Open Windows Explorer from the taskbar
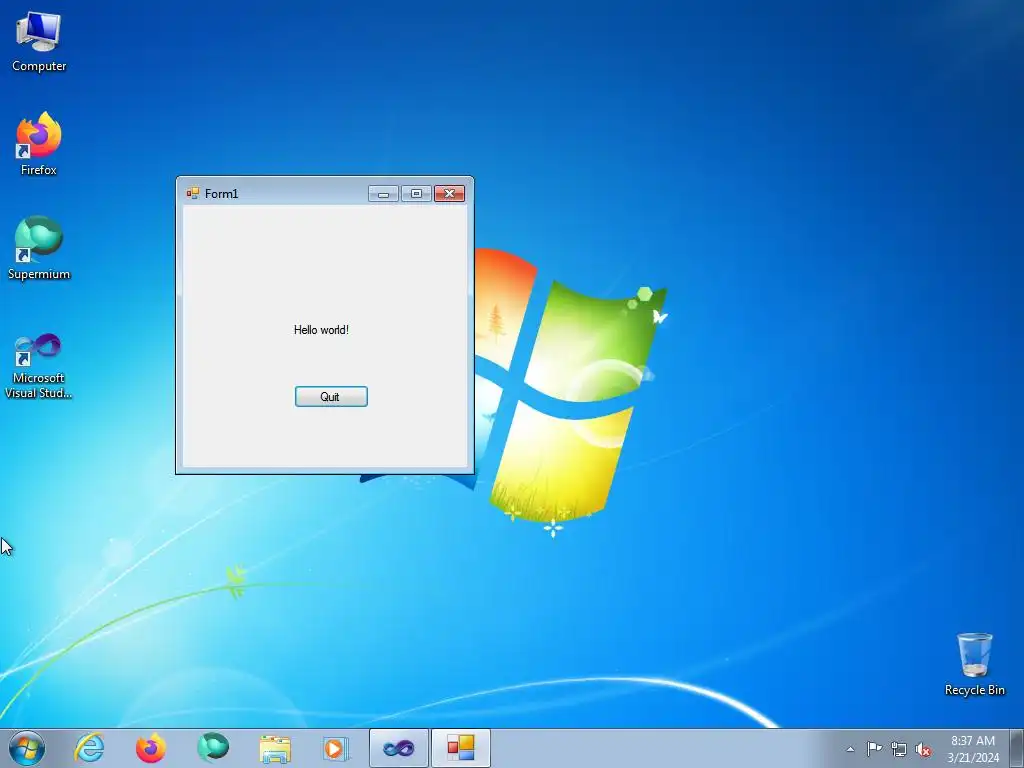Viewport: 1024px width, 768px height. [275, 748]
